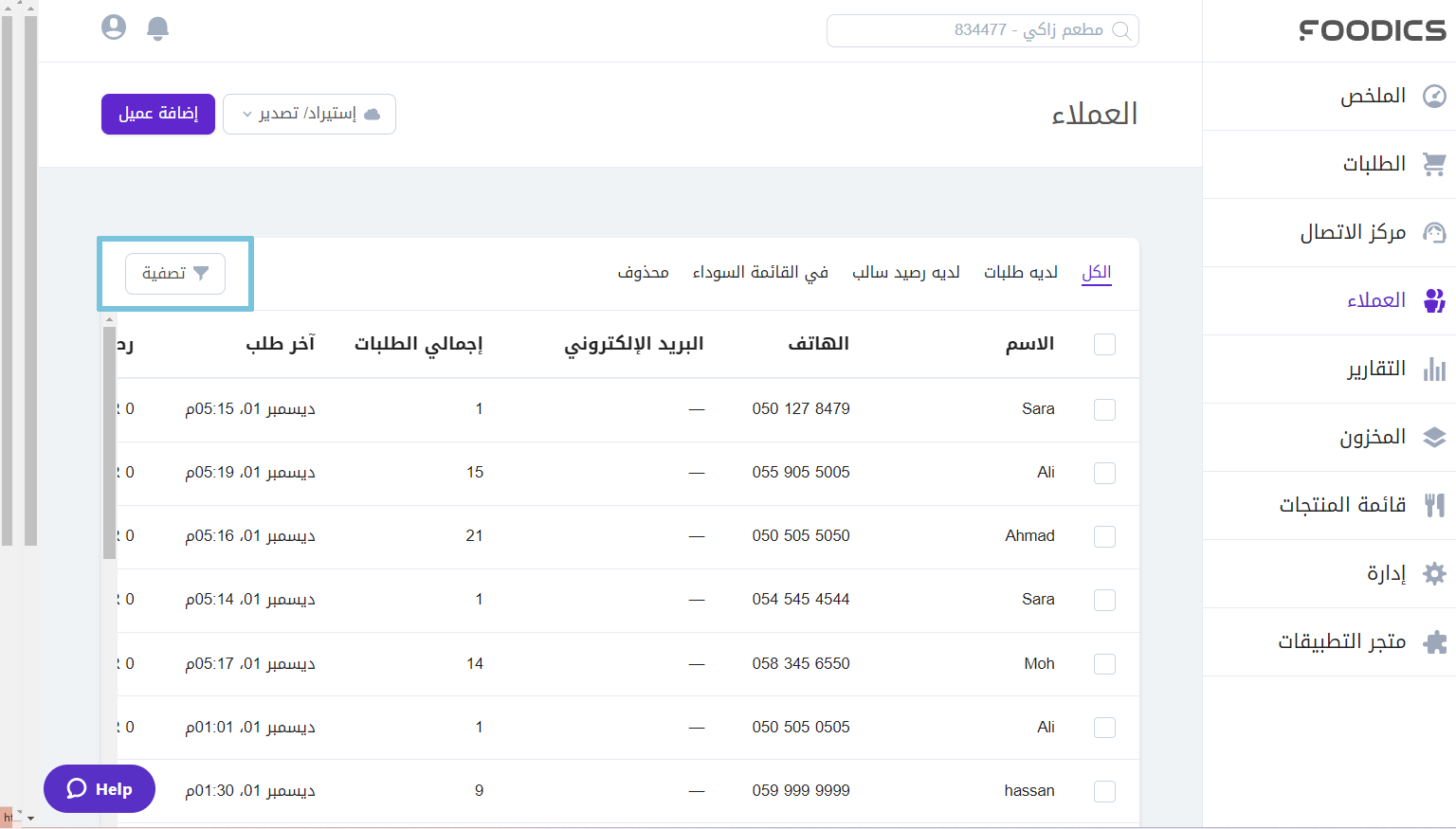The image size is (1456, 829).
Task: Select the المخزون inventory layers icon
Action: tap(1434, 437)
